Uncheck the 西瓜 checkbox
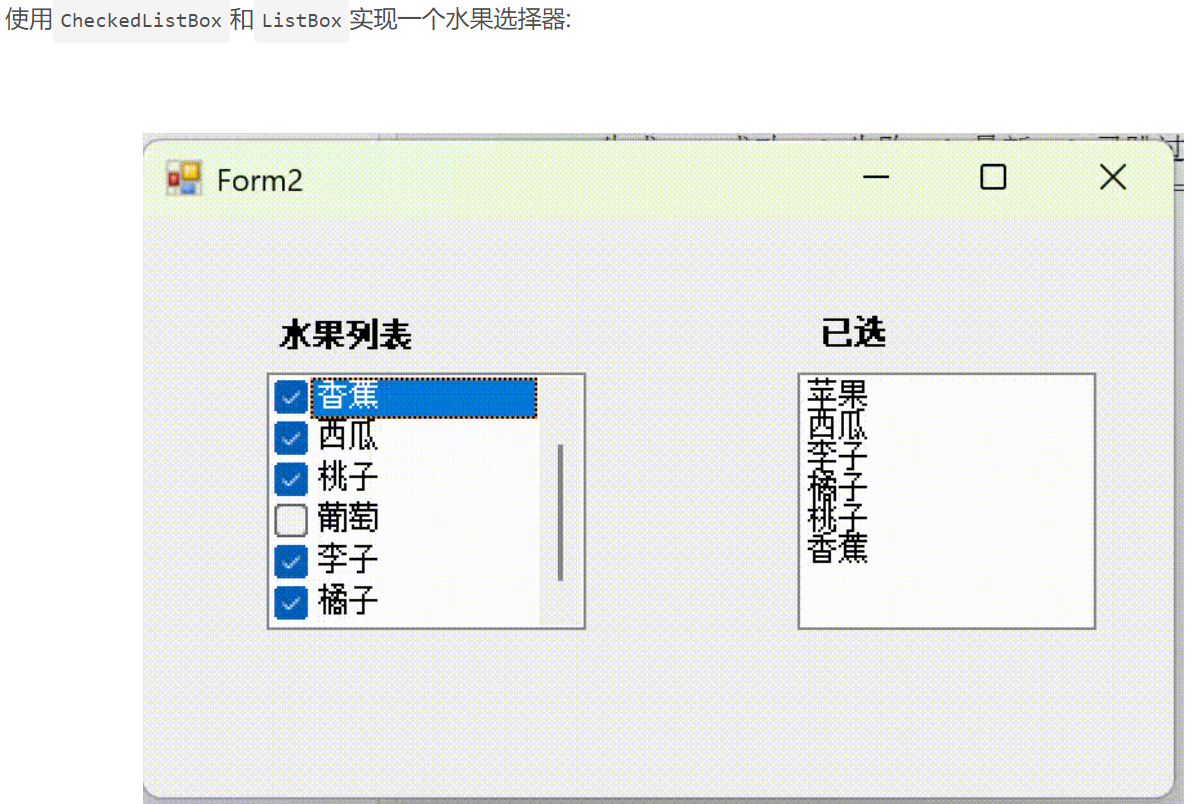This screenshot has height=804, width=1192. click(x=290, y=438)
